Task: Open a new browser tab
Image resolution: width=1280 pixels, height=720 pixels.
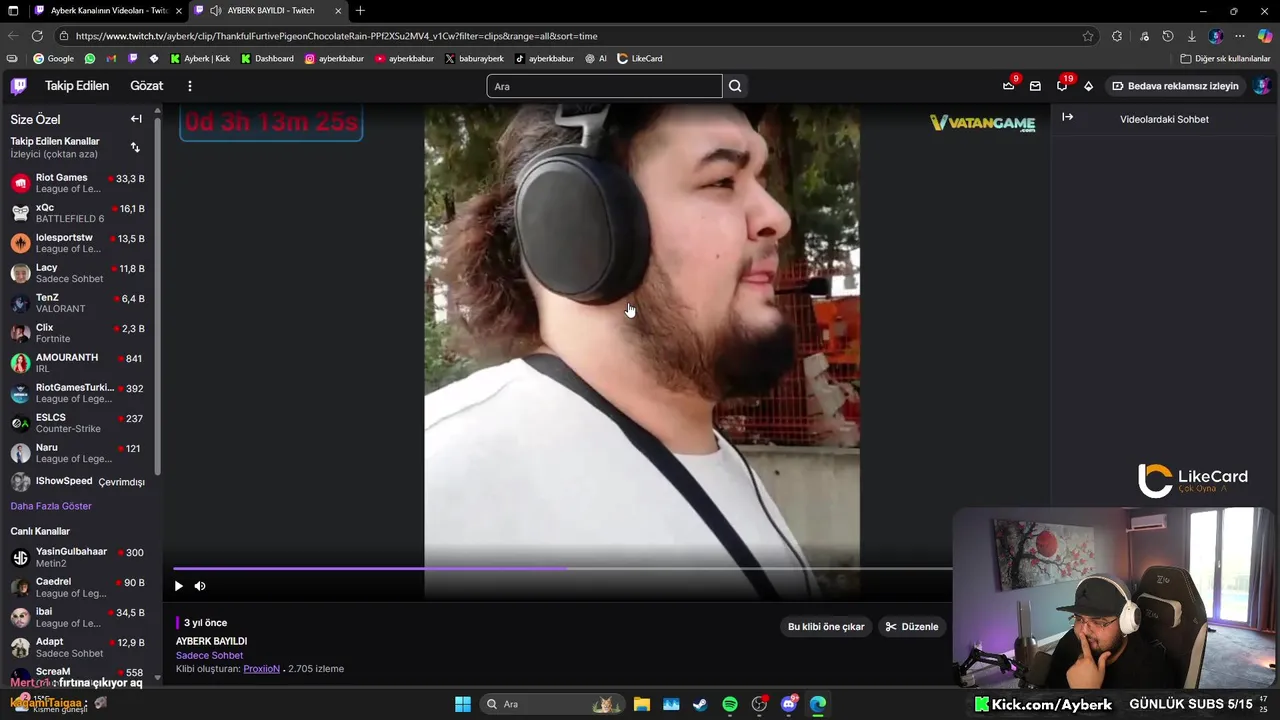Action: click(x=360, y=11)
